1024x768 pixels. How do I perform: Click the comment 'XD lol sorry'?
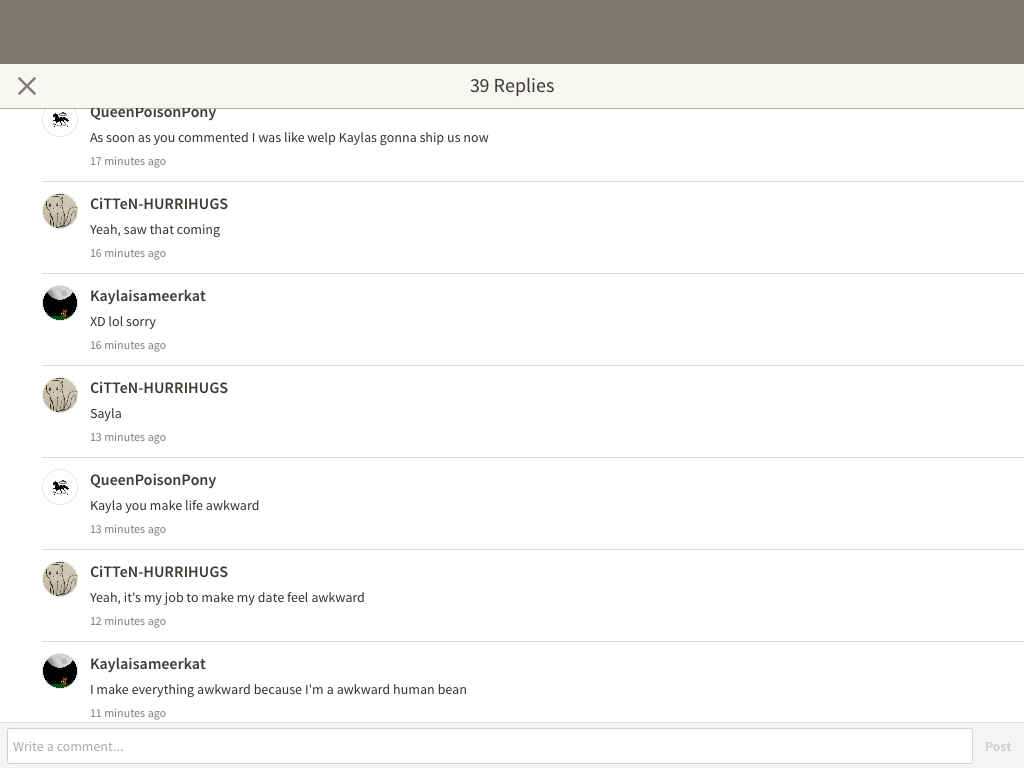pos(123,322)
